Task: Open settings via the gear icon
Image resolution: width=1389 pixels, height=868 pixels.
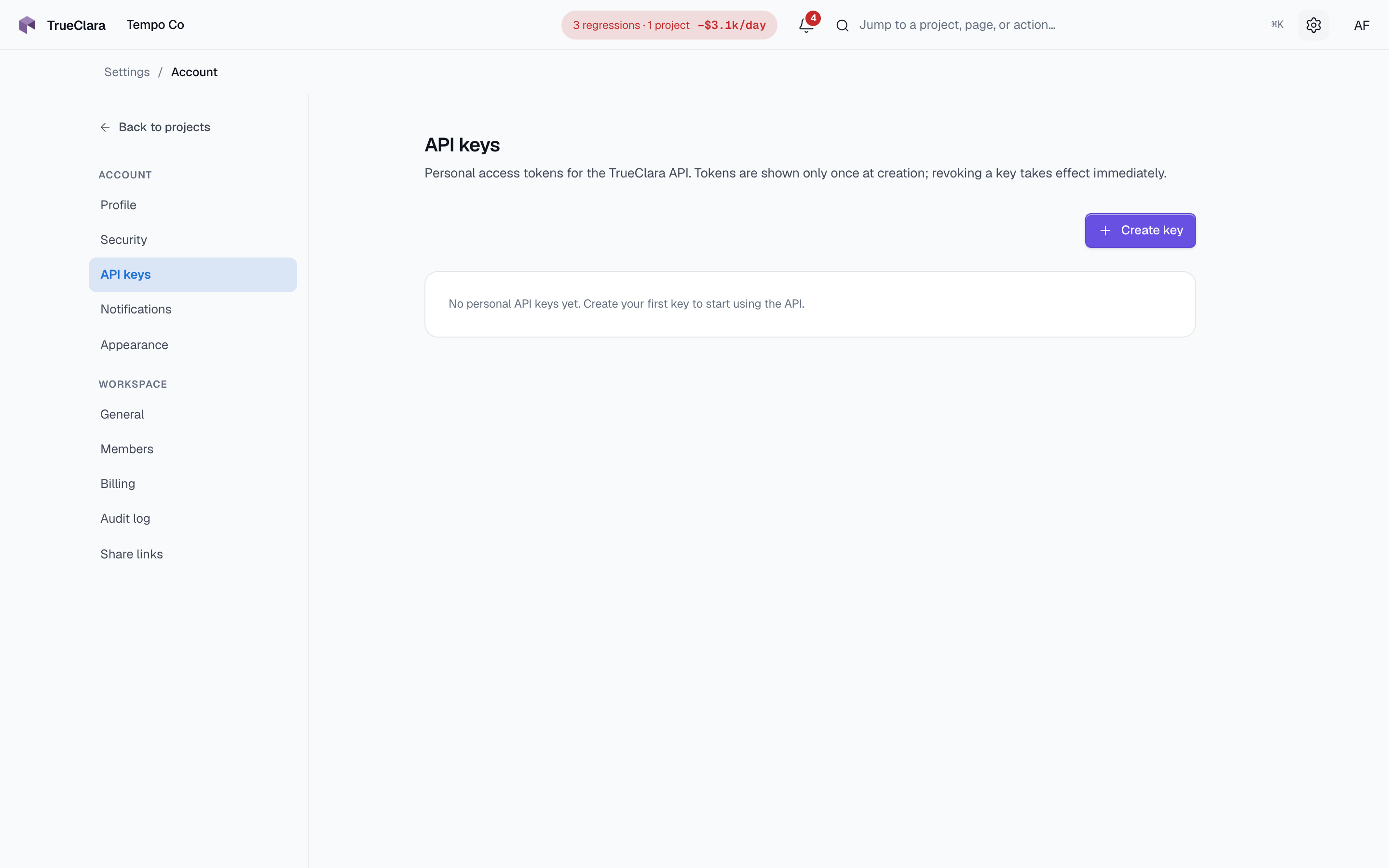Action: 1313,25
